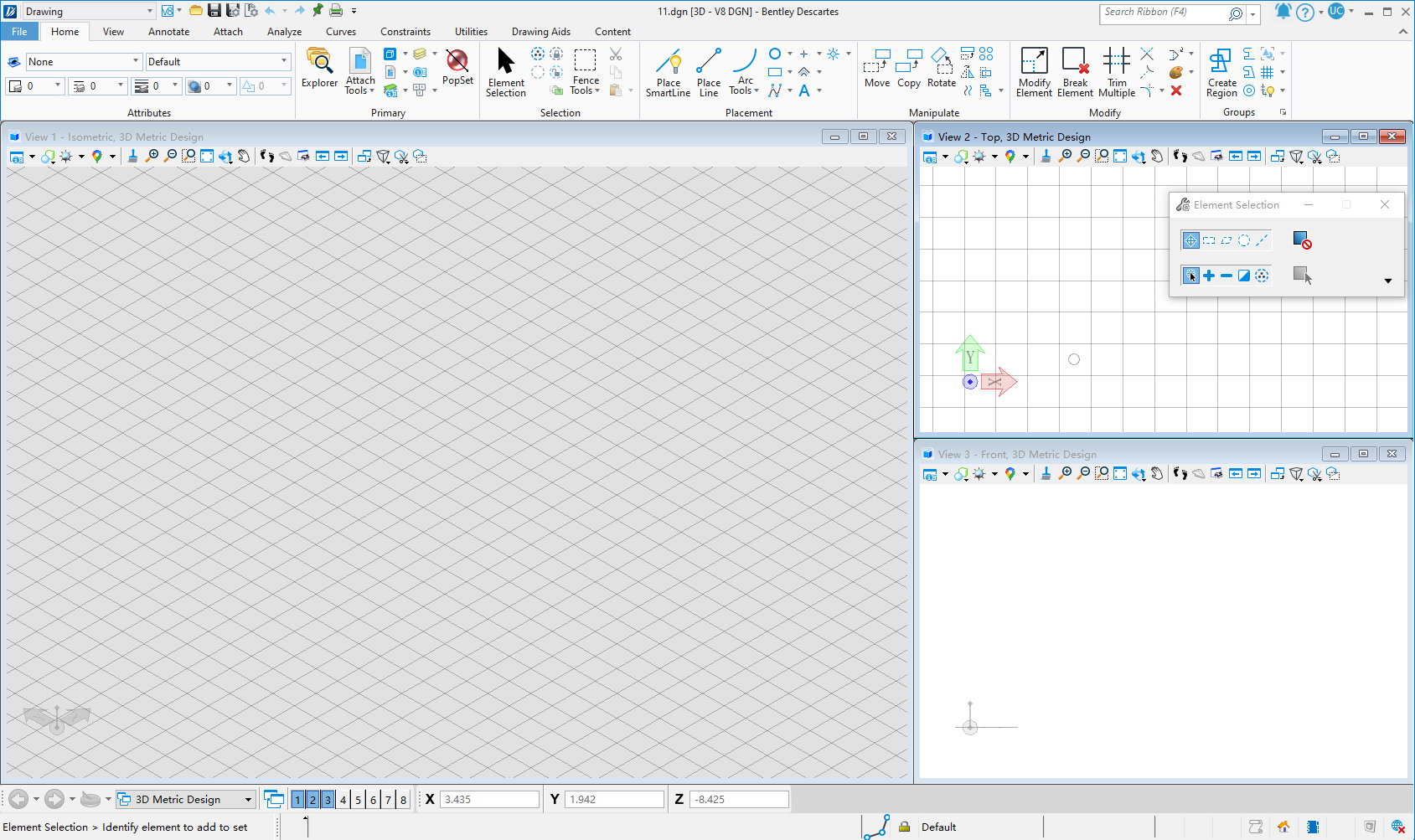The image size is (1415, 840).
Task: Switch to the Drawing Aids ribbon tab
Action: 540,32
